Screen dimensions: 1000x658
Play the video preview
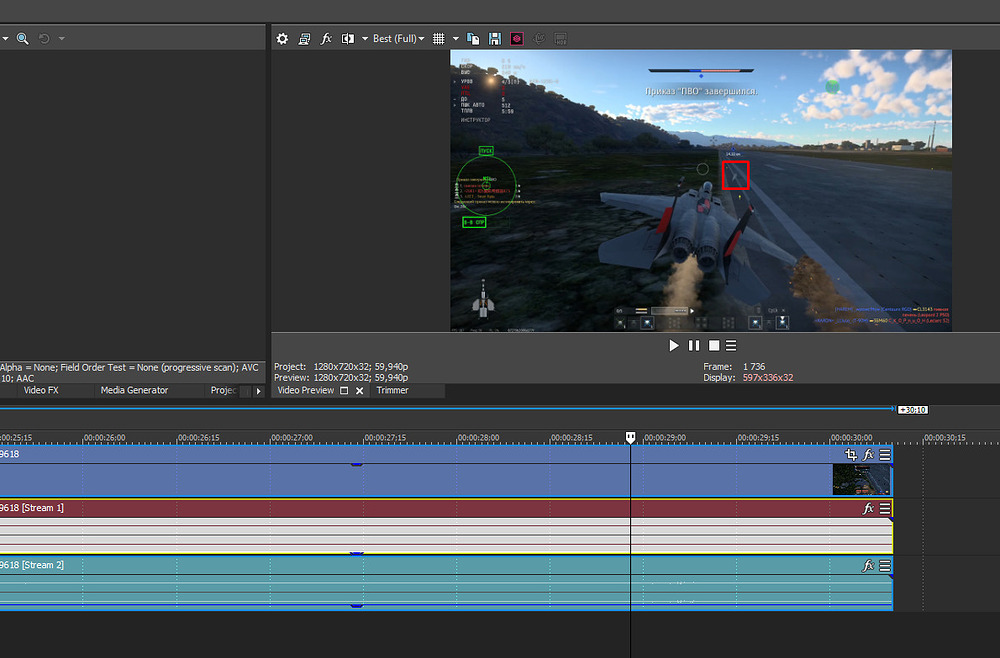pyautogui.click(x=674, y=345)
